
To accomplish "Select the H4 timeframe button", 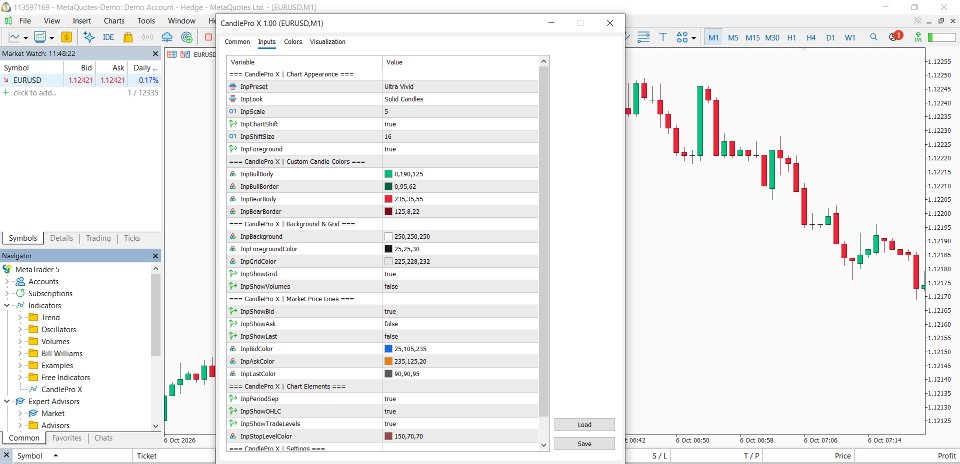I will pyautogui.click(x=811, y=37).
